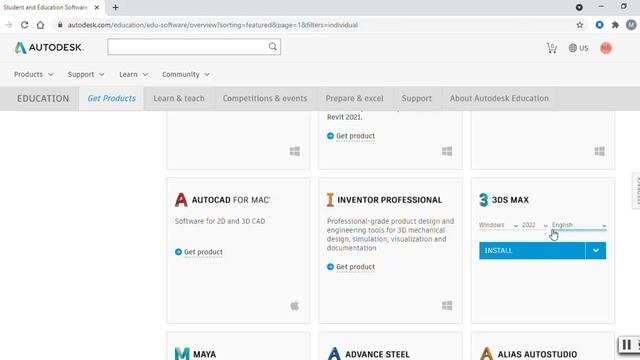
Task: Select the Education tab
Action: [43, 98]
